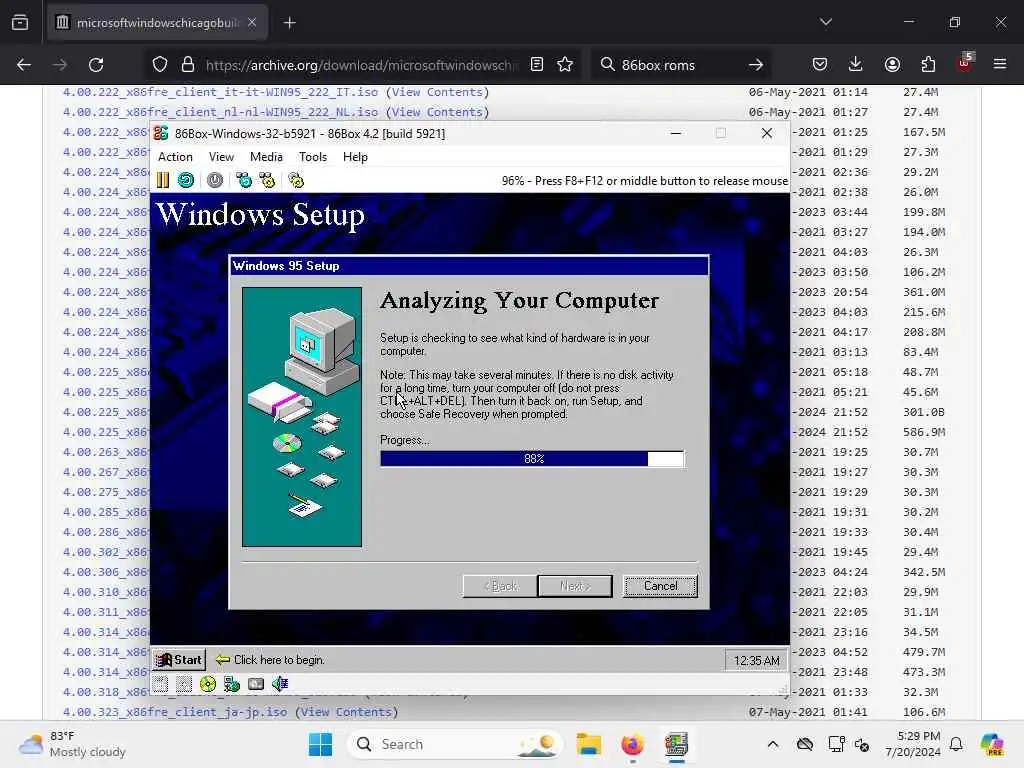Click the Windows 11 taskbar Search box
The image size is (1024, 768).
(455, 744)
